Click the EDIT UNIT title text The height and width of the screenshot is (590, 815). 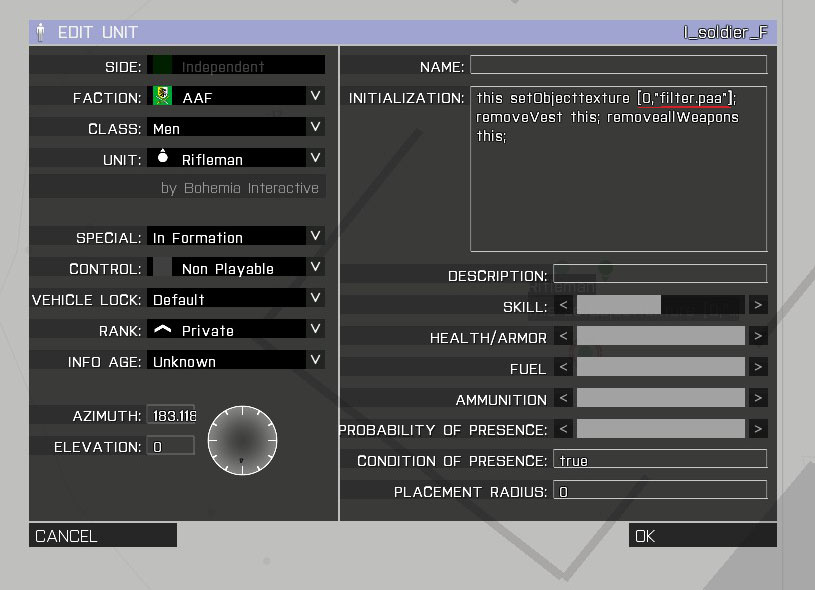[x=98, y=32]
